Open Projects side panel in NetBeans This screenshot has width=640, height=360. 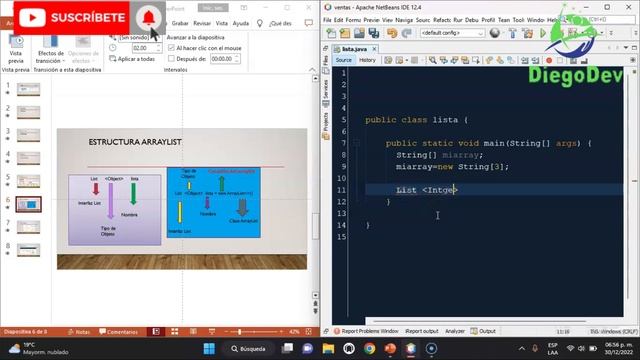(x=326, y=127)
